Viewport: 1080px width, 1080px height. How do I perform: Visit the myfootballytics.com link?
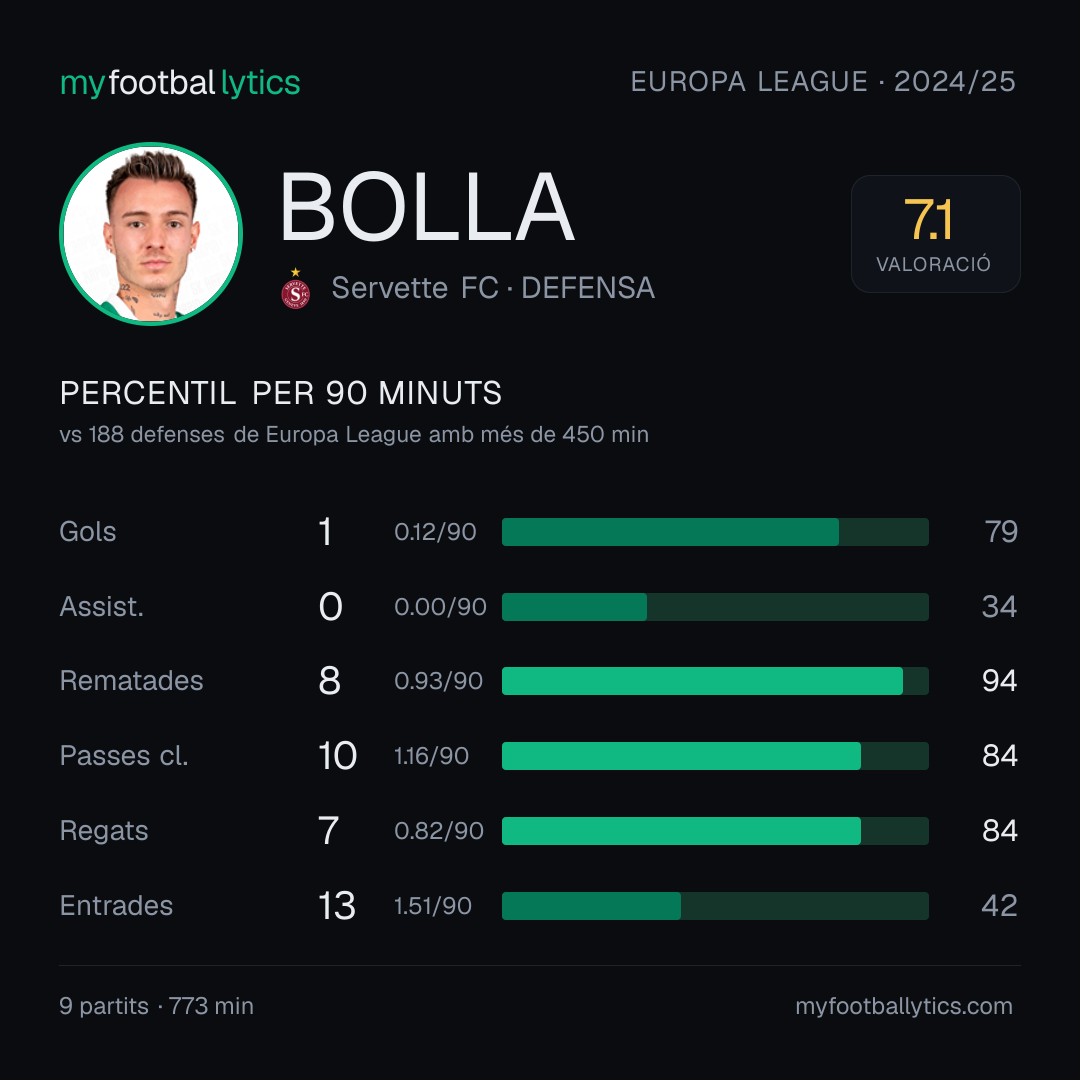click(x=904, y=1006)
